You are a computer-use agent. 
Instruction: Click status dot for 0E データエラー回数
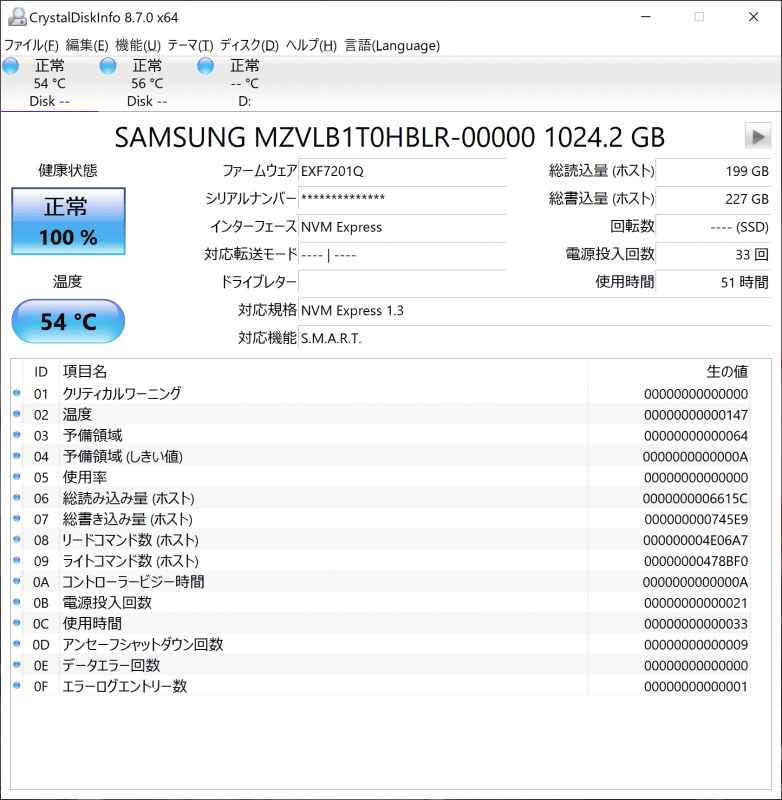17,665
